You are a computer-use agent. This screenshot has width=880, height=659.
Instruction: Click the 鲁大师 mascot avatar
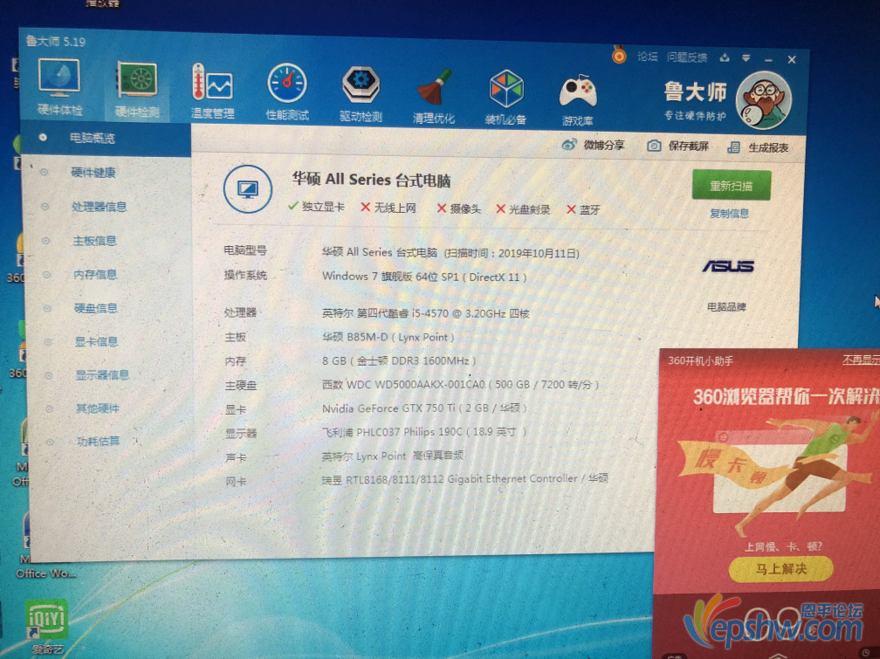pyautogui.click(x=764, y=100)
